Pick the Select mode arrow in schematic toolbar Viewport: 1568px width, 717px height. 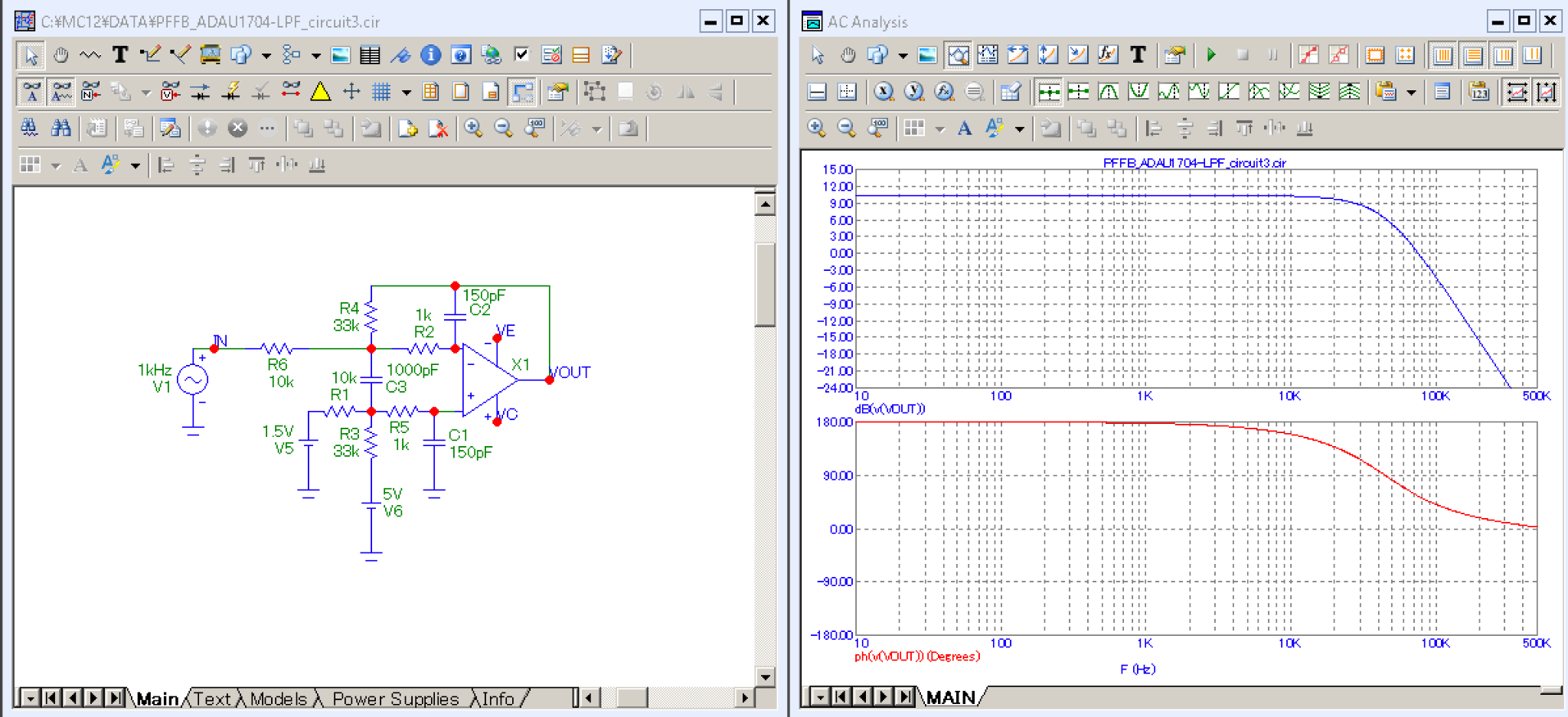pyautogui.click(x=31, y=55)
